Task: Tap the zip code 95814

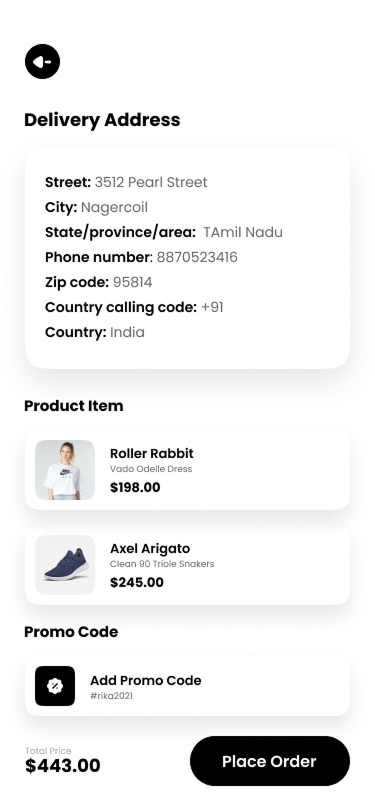Action: (x=133, y=282)
